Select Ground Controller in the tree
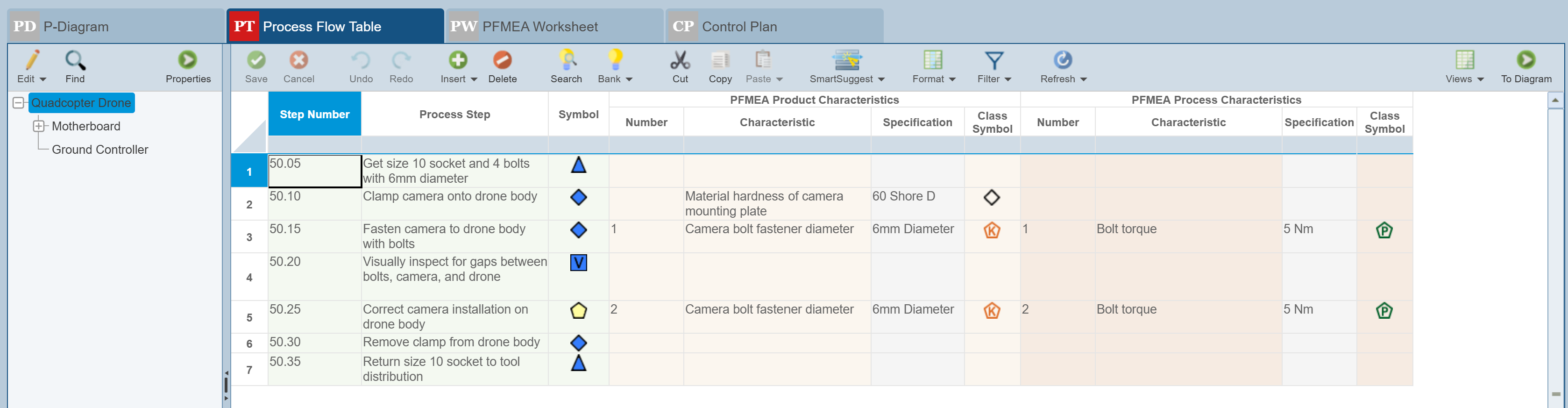Image resolution: width=1568 pixels, height=408 pixels. [x=100, y=150]
